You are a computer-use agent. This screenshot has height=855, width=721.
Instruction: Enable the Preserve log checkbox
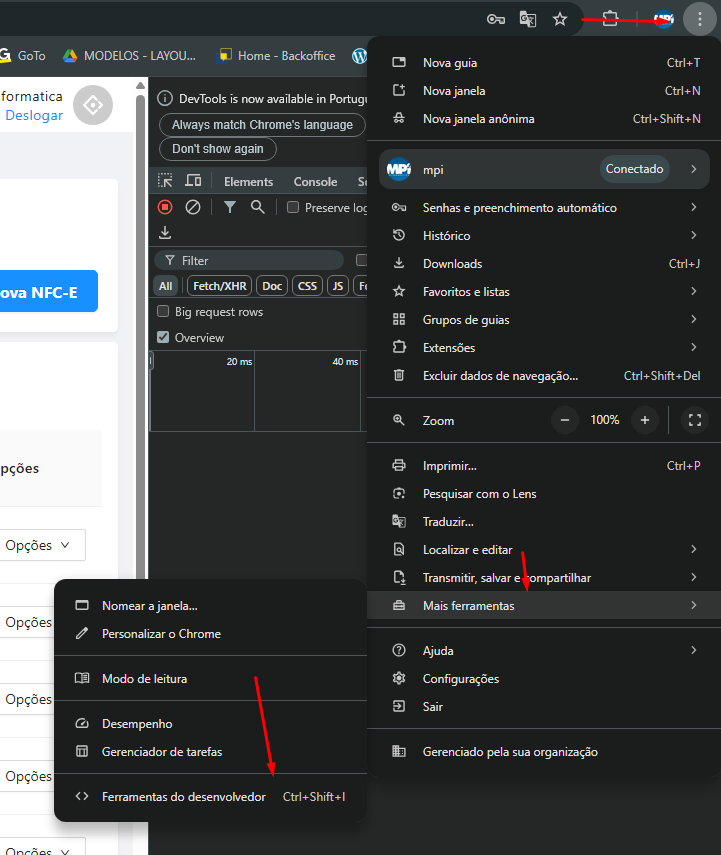[x=293, y=208]
